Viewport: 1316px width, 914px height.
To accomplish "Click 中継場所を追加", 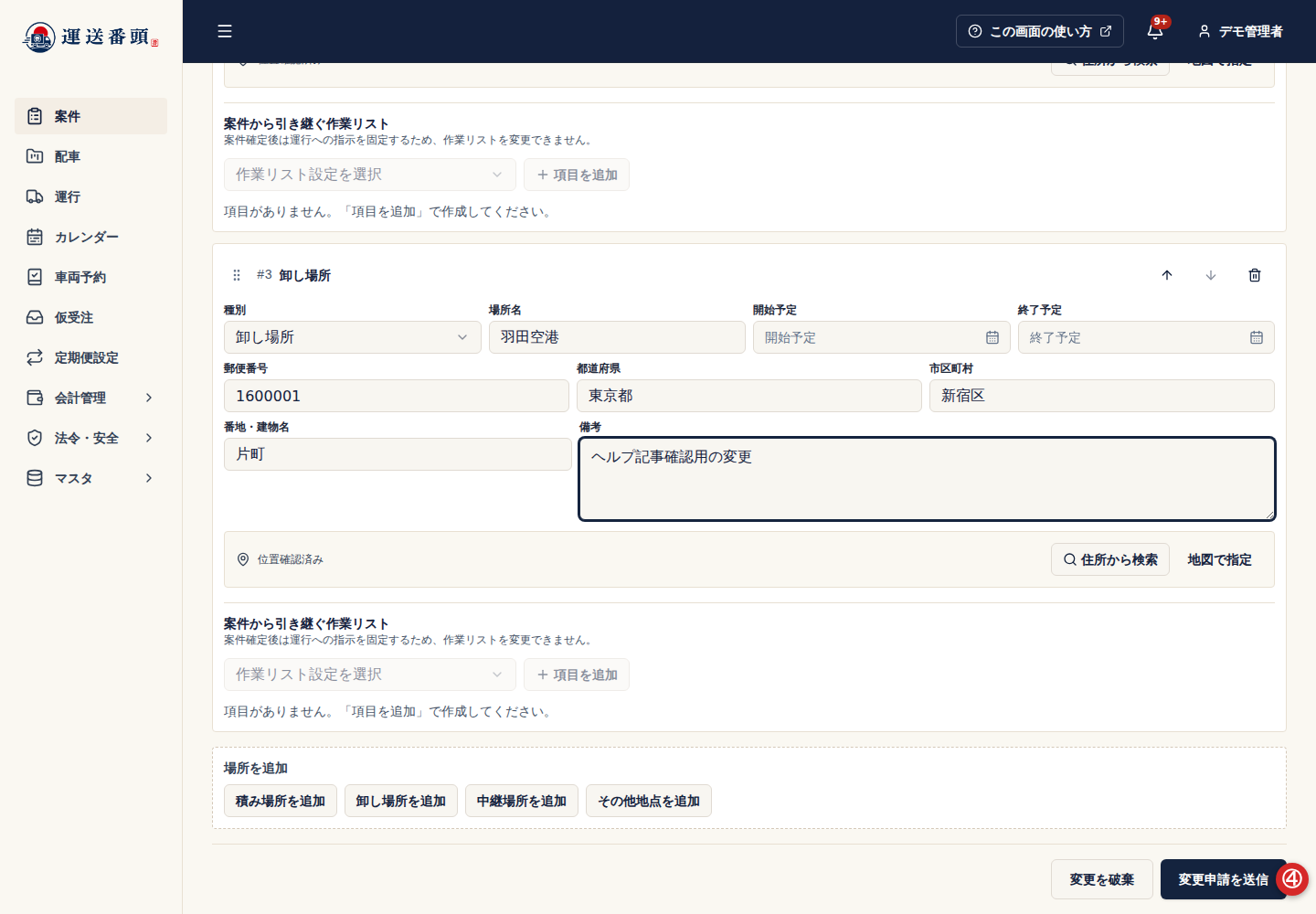I will (522, 801).
